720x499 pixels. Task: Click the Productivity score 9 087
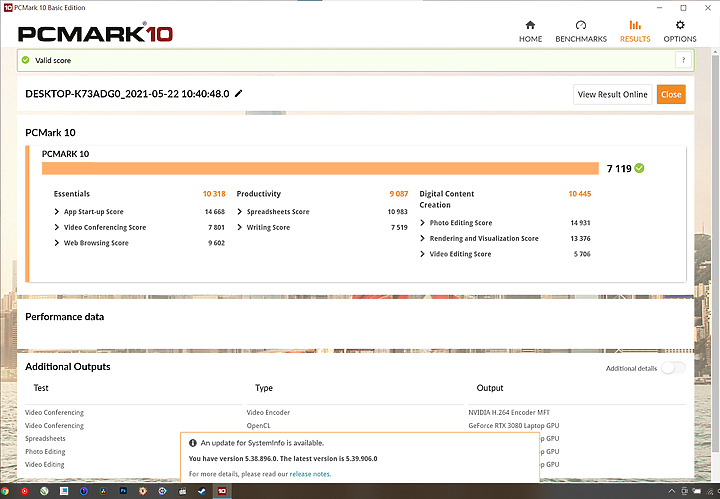coord(399,194)
